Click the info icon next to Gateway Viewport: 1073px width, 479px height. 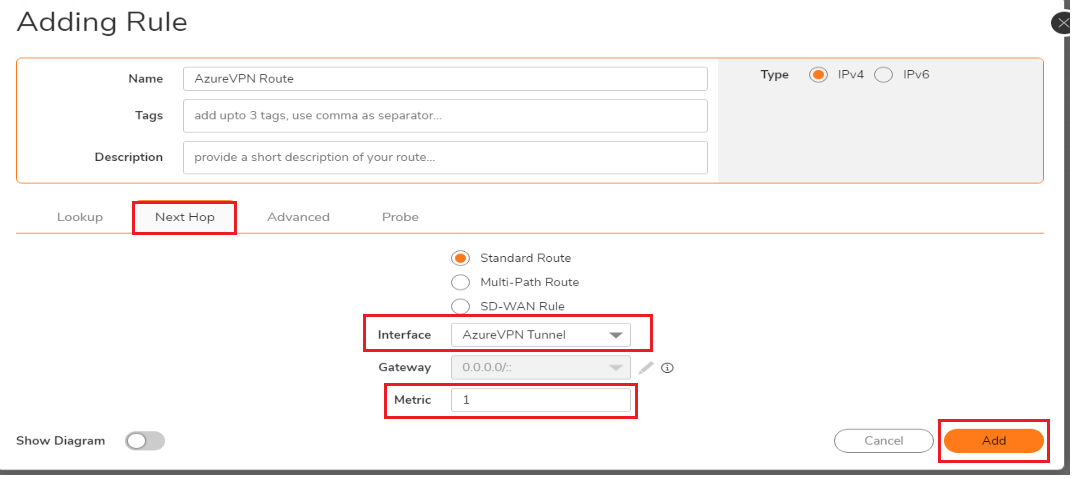pos(668,368)
